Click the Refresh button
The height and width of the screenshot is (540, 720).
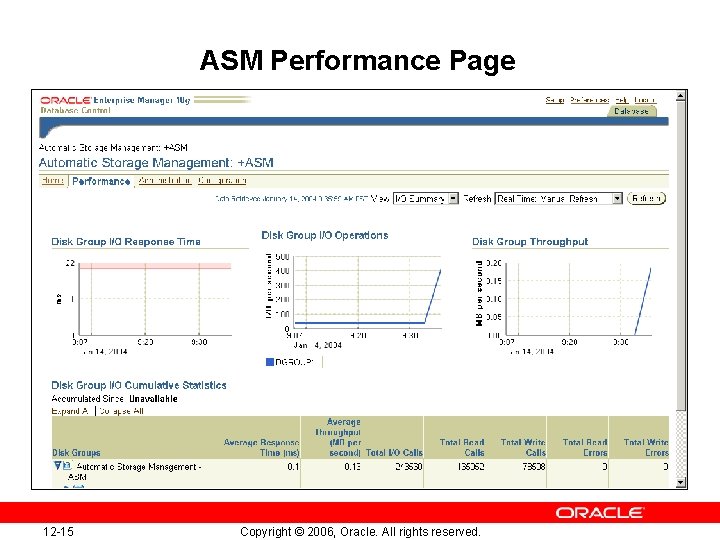(x=647, y=198)
